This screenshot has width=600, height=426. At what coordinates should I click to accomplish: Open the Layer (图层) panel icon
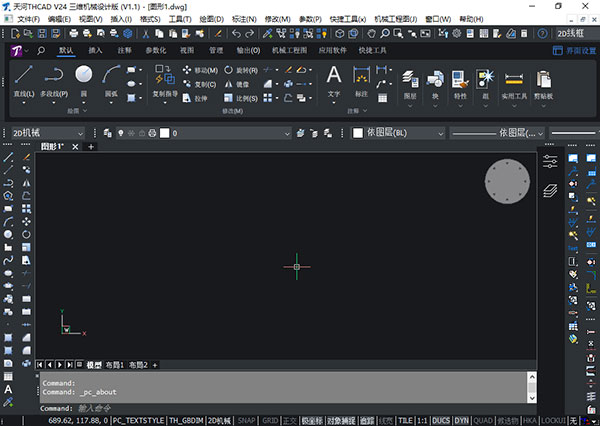(409, 79)
